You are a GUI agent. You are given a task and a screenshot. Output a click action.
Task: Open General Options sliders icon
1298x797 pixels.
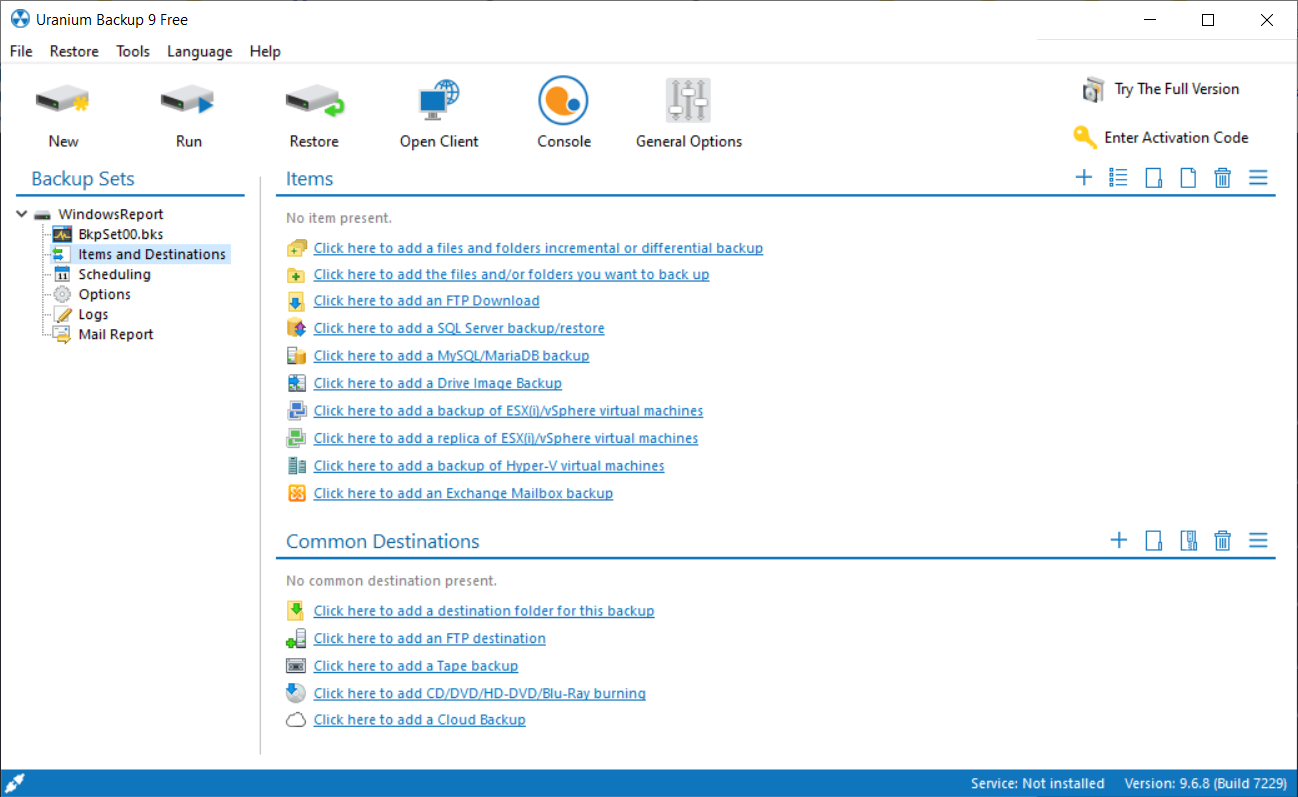click(x=688, y=102)
